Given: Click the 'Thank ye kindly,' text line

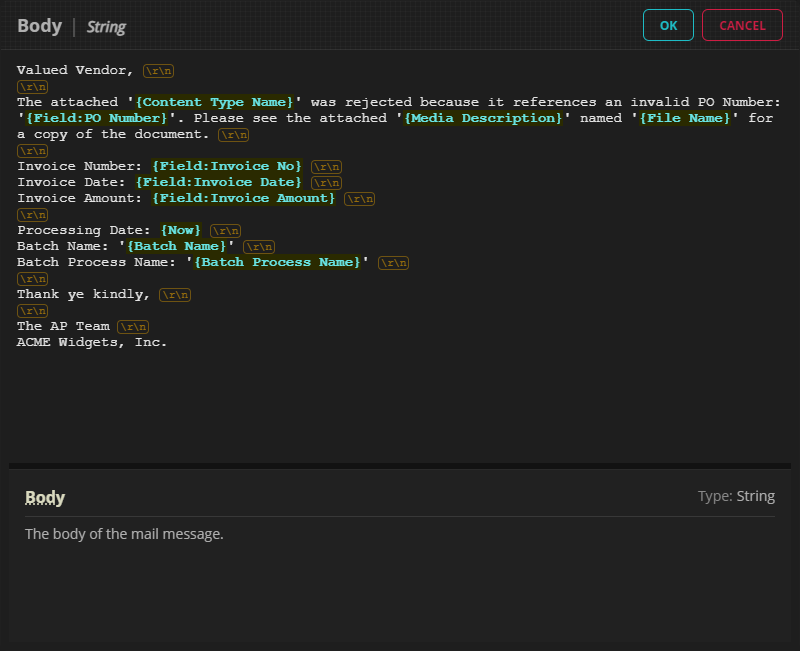Looking at the screenshot, I should (x=84, y=294).
